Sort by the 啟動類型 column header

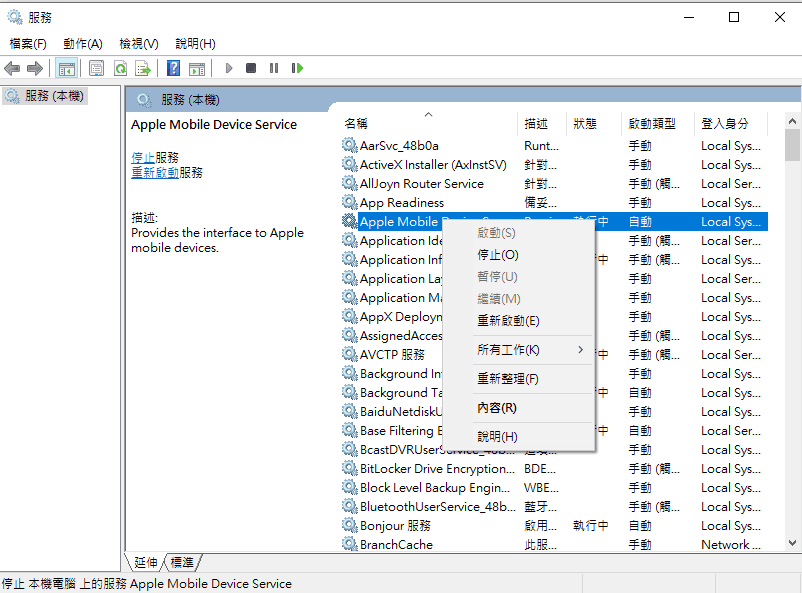[x=652, y=124]
